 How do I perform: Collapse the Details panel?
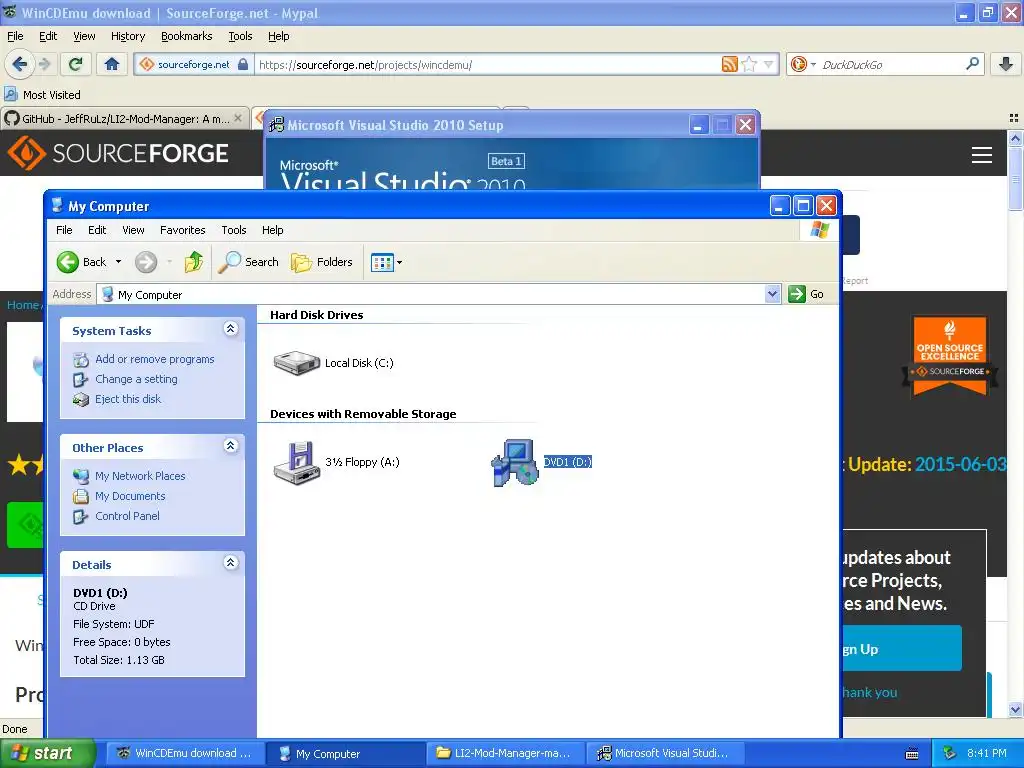click(231, 562)
